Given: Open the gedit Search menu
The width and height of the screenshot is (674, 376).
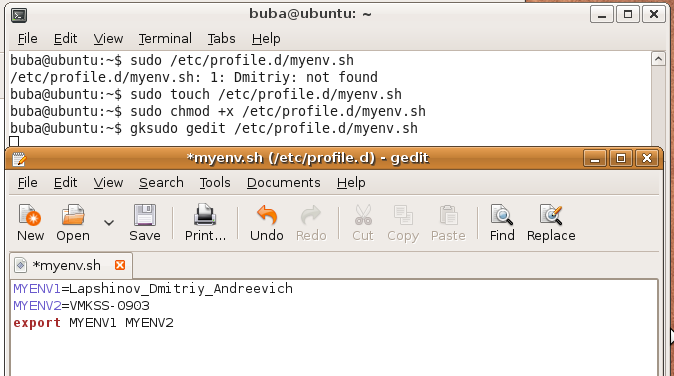Looking at the screenshot, I should point(161,183).
